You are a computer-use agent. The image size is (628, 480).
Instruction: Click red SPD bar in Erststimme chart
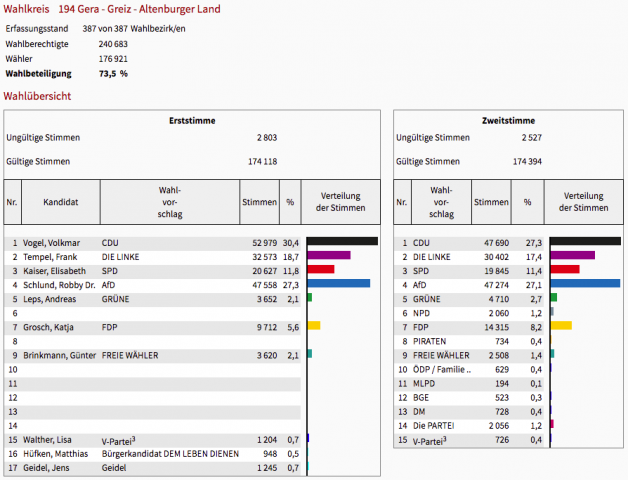tap(321, 269)
